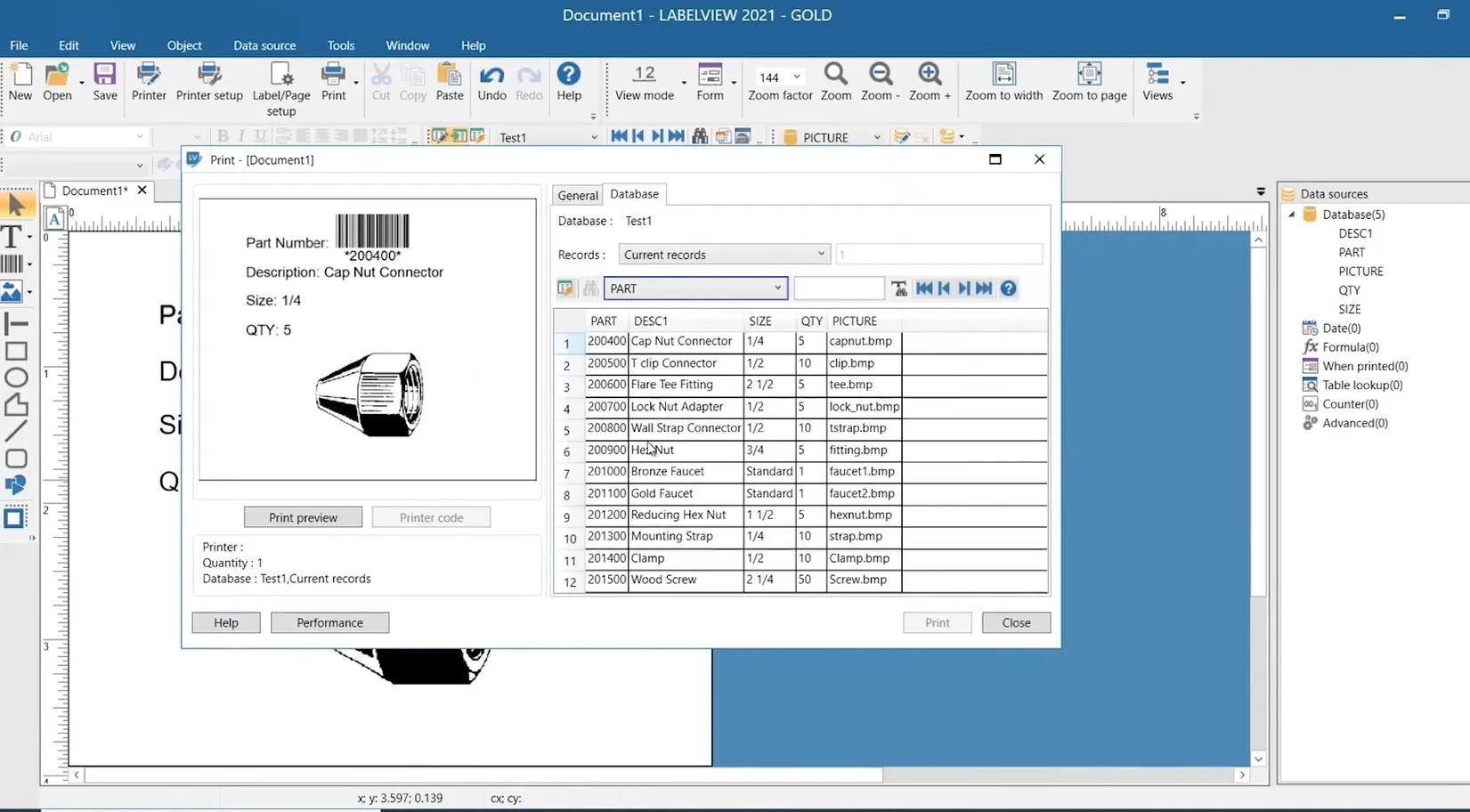
Task: Click the filter icon next to search field
Action: click(899, 288)
